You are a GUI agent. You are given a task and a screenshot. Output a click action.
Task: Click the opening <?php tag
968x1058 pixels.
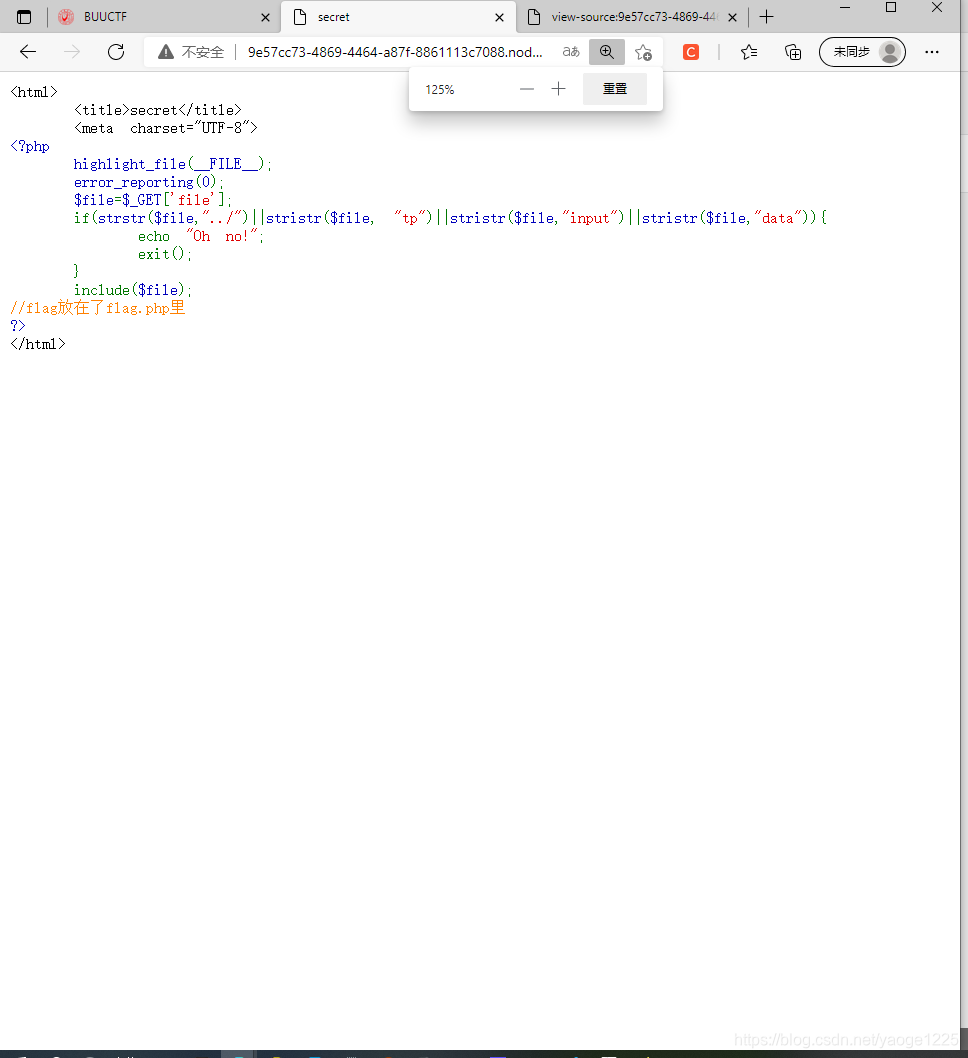(30, 146)
